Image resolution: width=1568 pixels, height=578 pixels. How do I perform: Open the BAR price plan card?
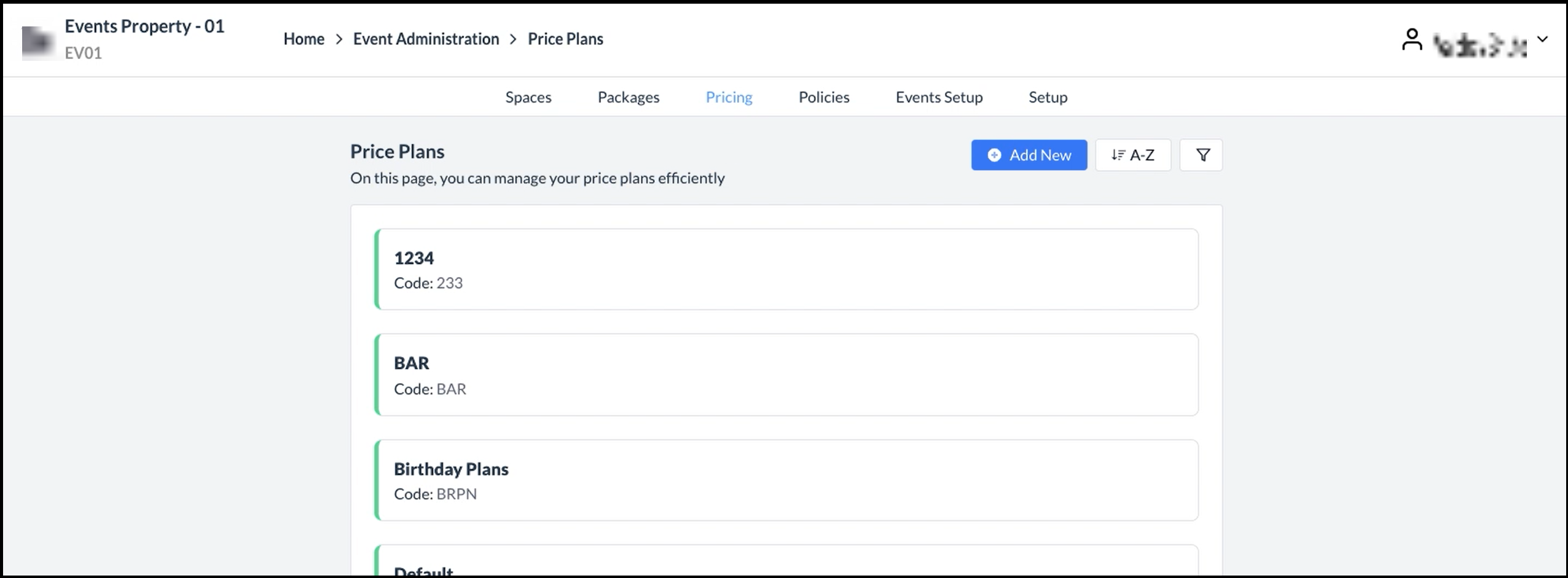pos(786,375)
